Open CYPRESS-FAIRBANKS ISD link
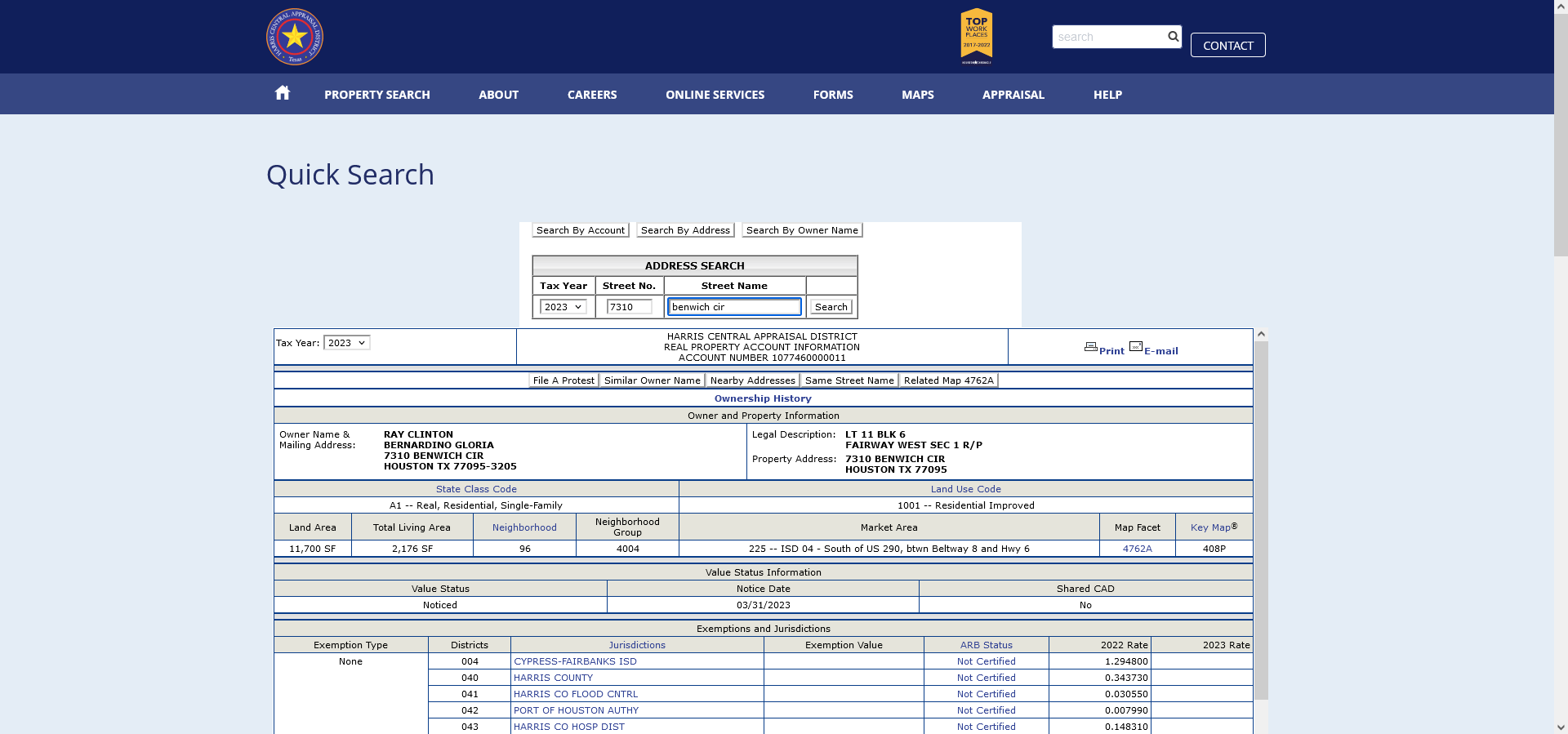This screenshot has height=734, width=1568. (x=575, y=661)
